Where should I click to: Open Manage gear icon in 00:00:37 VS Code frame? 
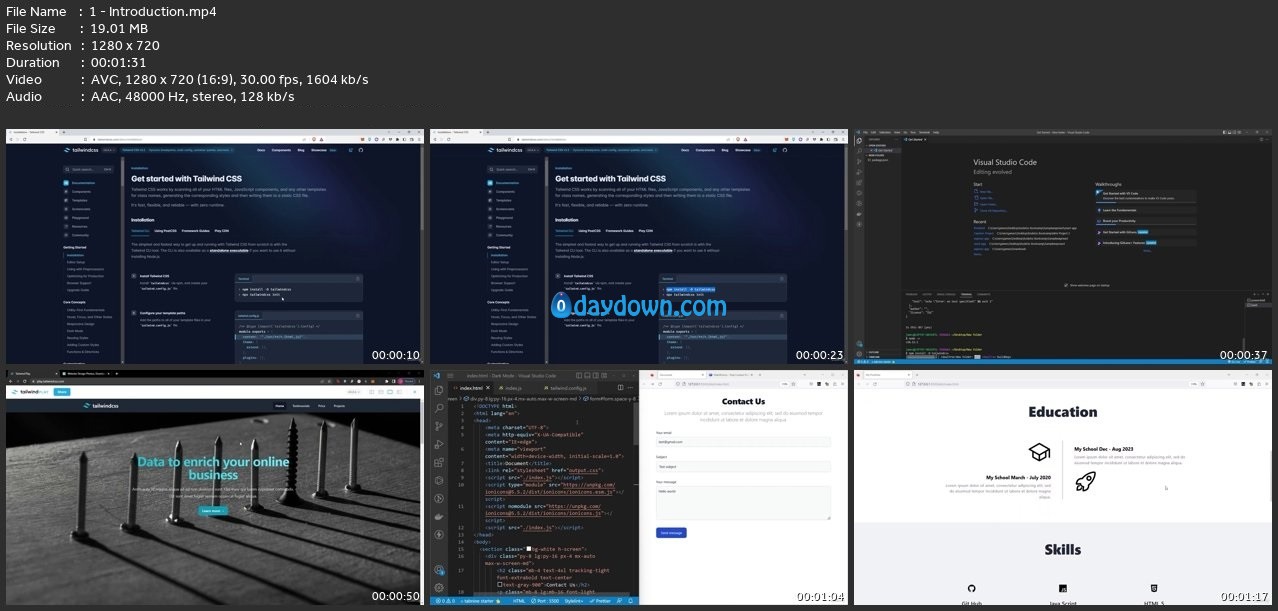(861, 352)
